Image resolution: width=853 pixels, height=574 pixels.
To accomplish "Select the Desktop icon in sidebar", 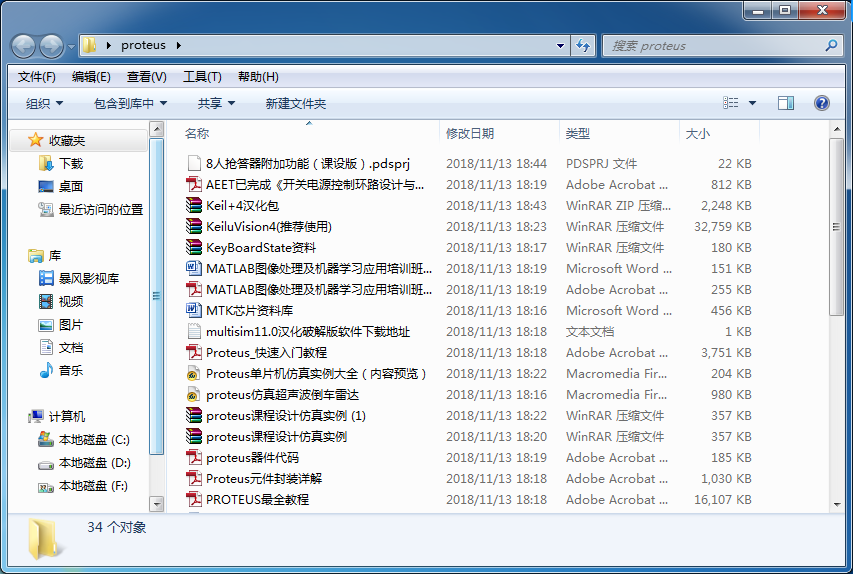I will click(x=46, y=187).
